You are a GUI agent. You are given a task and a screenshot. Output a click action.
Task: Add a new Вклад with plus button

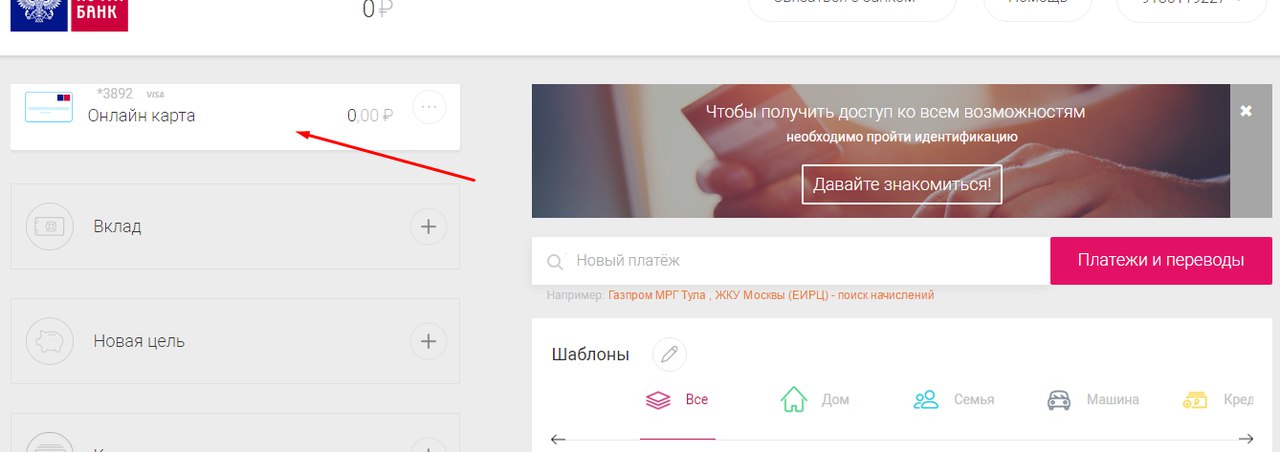click(428, 227)
